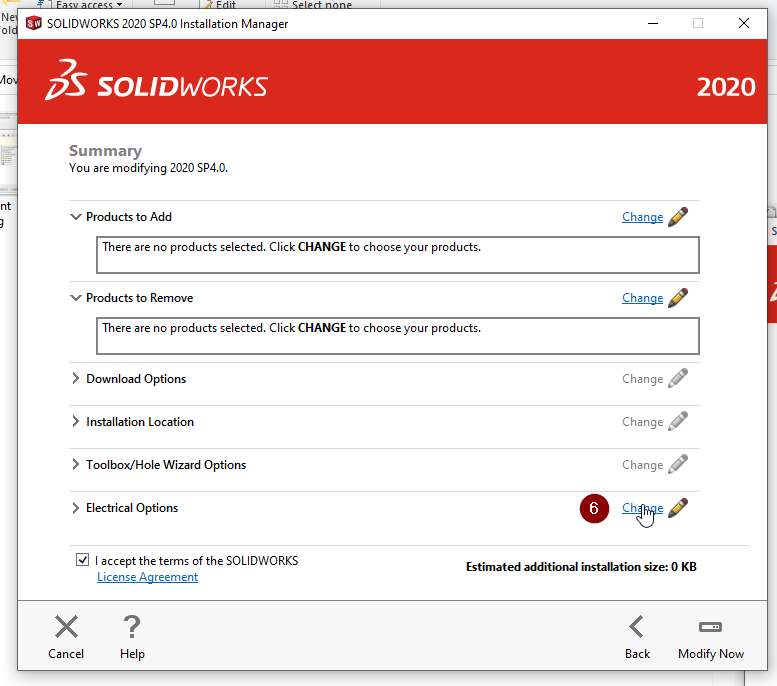Expand the Electrical Options section
The image size is (777, 686).
coord(75,508)
